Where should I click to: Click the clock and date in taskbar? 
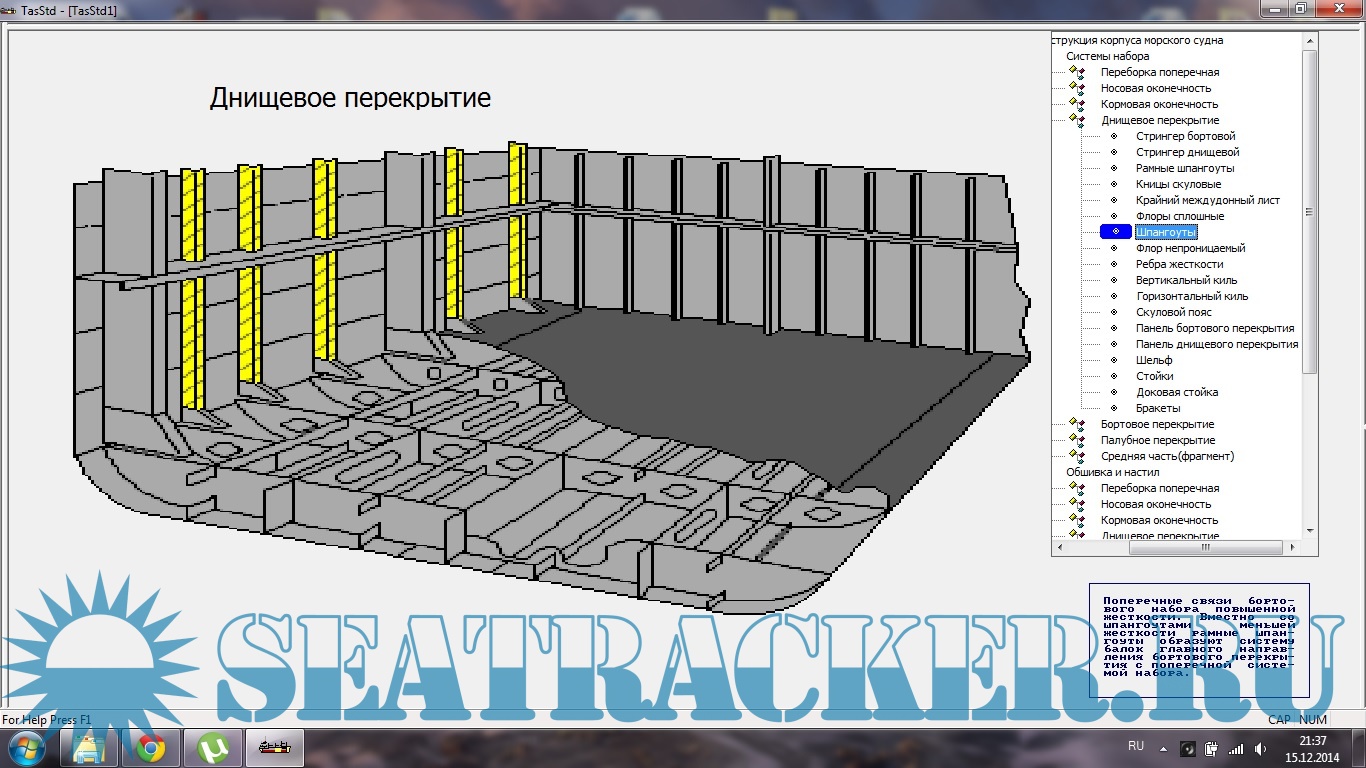(1313, 747)
